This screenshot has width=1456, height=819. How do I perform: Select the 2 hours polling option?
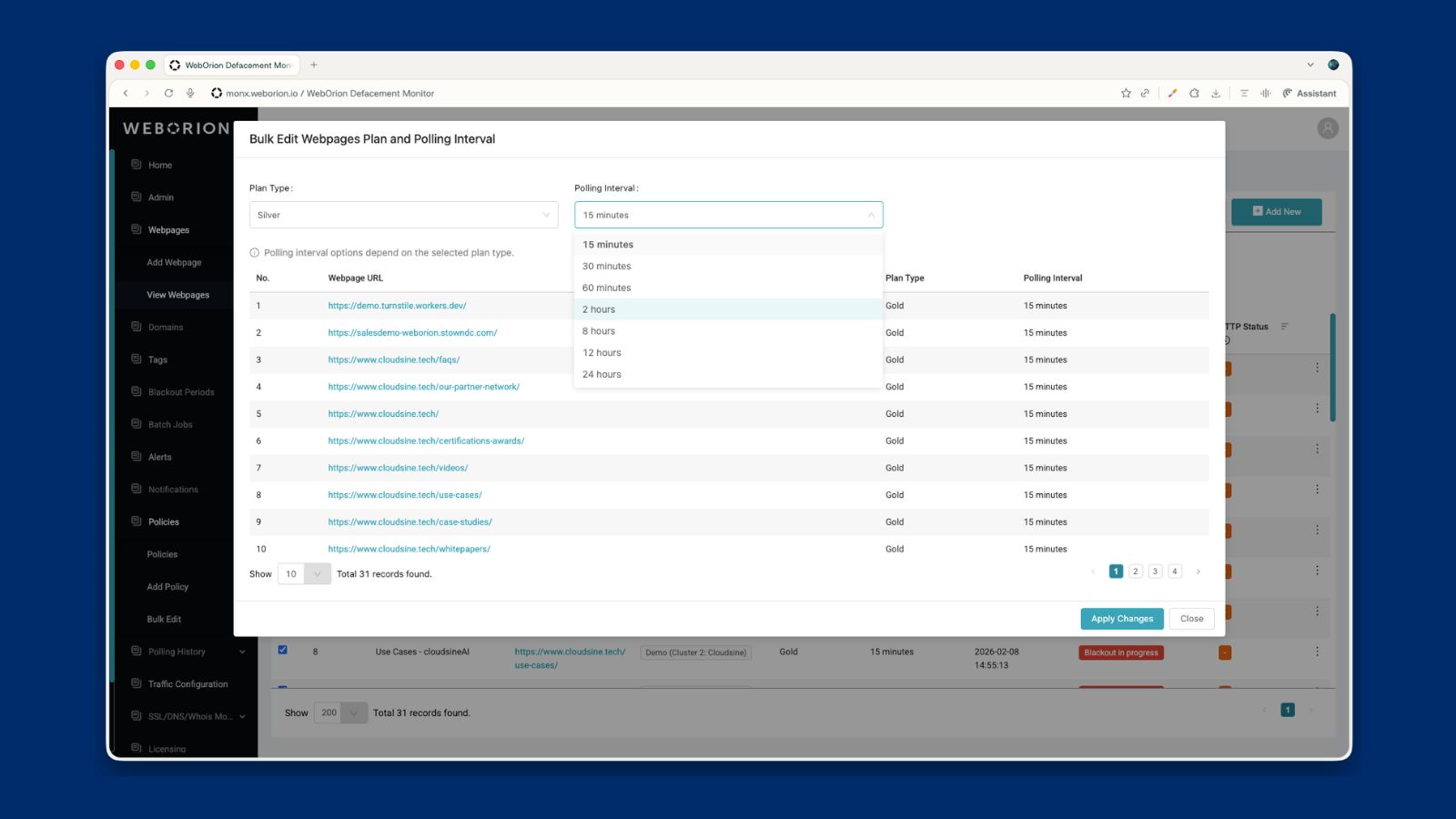click(x=600, y=309)
